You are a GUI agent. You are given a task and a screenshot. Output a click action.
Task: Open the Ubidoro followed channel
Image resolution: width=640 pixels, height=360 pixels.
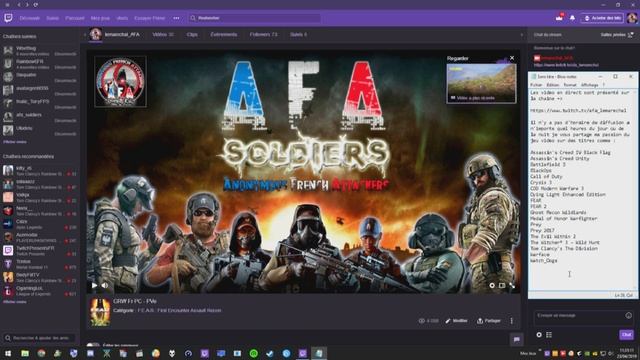[40, 130]
